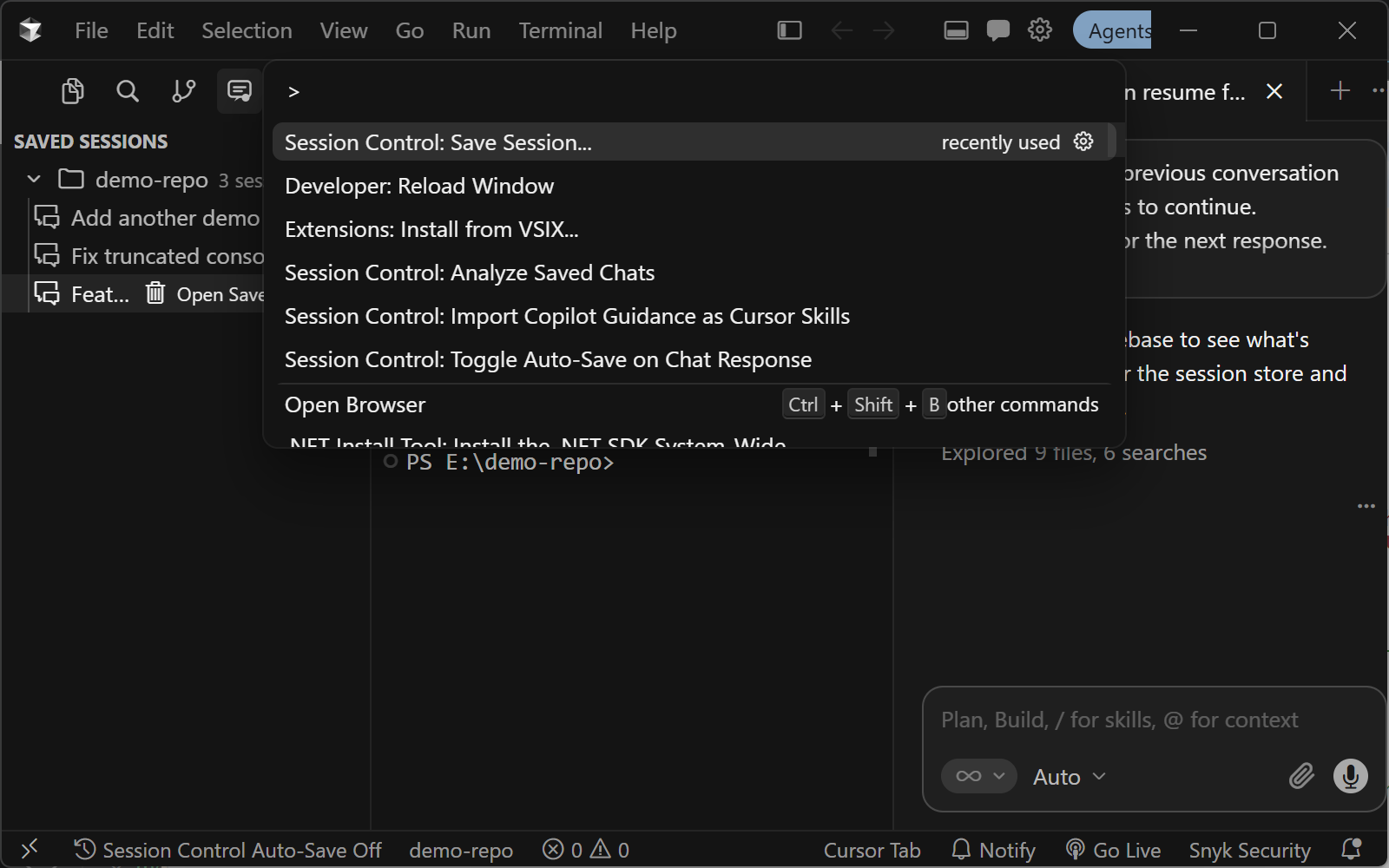The image size is (1389, 868).
Task: Open the Go menu
Action: click(410, 30)
